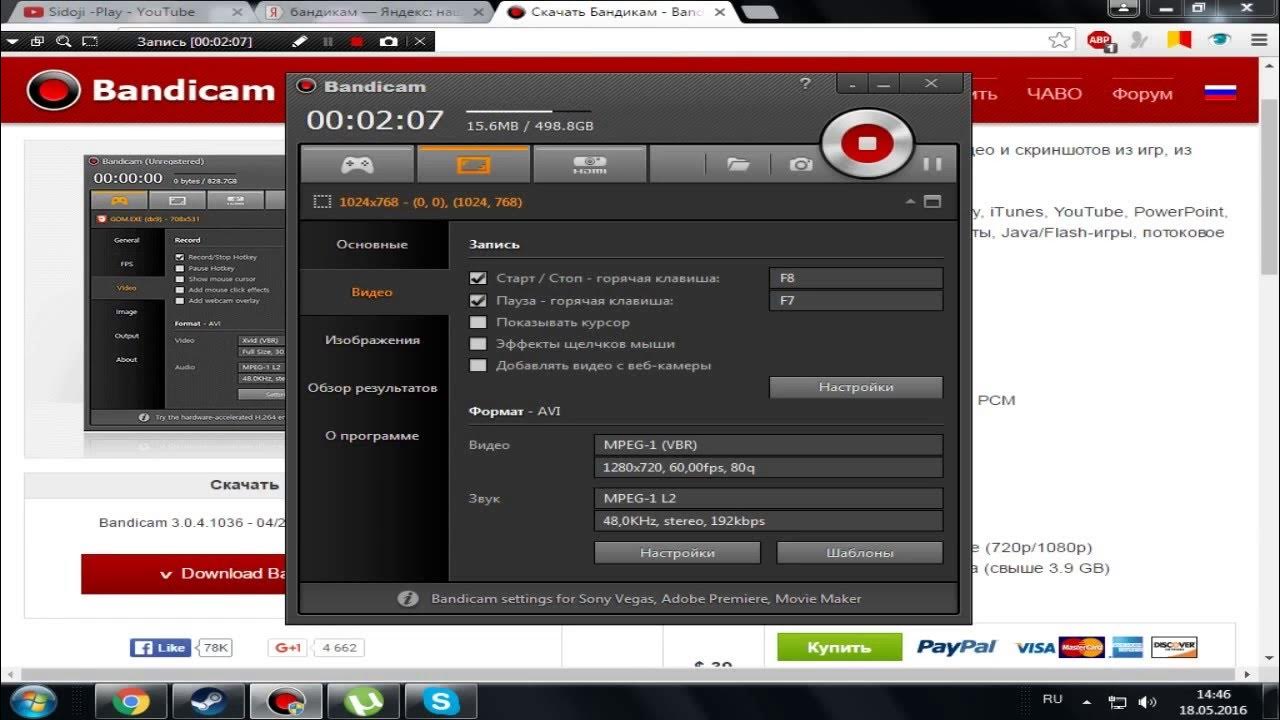Click the RU language indicator in tray
The height and width of the screenshot is (720, 1280).
click(x=1053, y=699)
